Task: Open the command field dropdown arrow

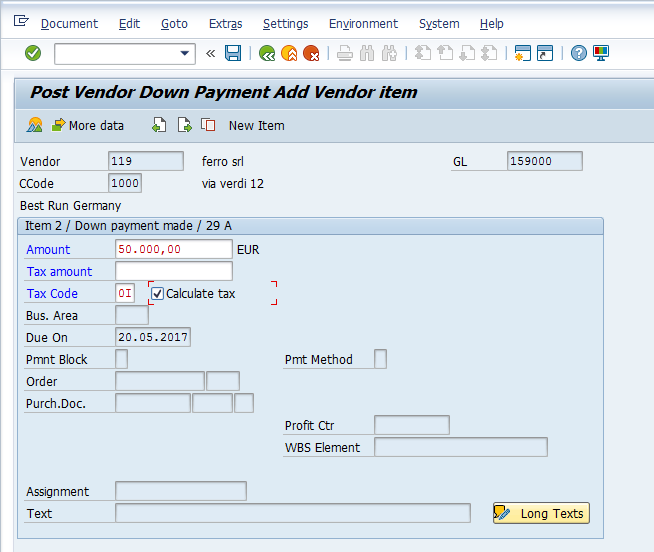Action: pyautogui.click(x=185, y=53)
